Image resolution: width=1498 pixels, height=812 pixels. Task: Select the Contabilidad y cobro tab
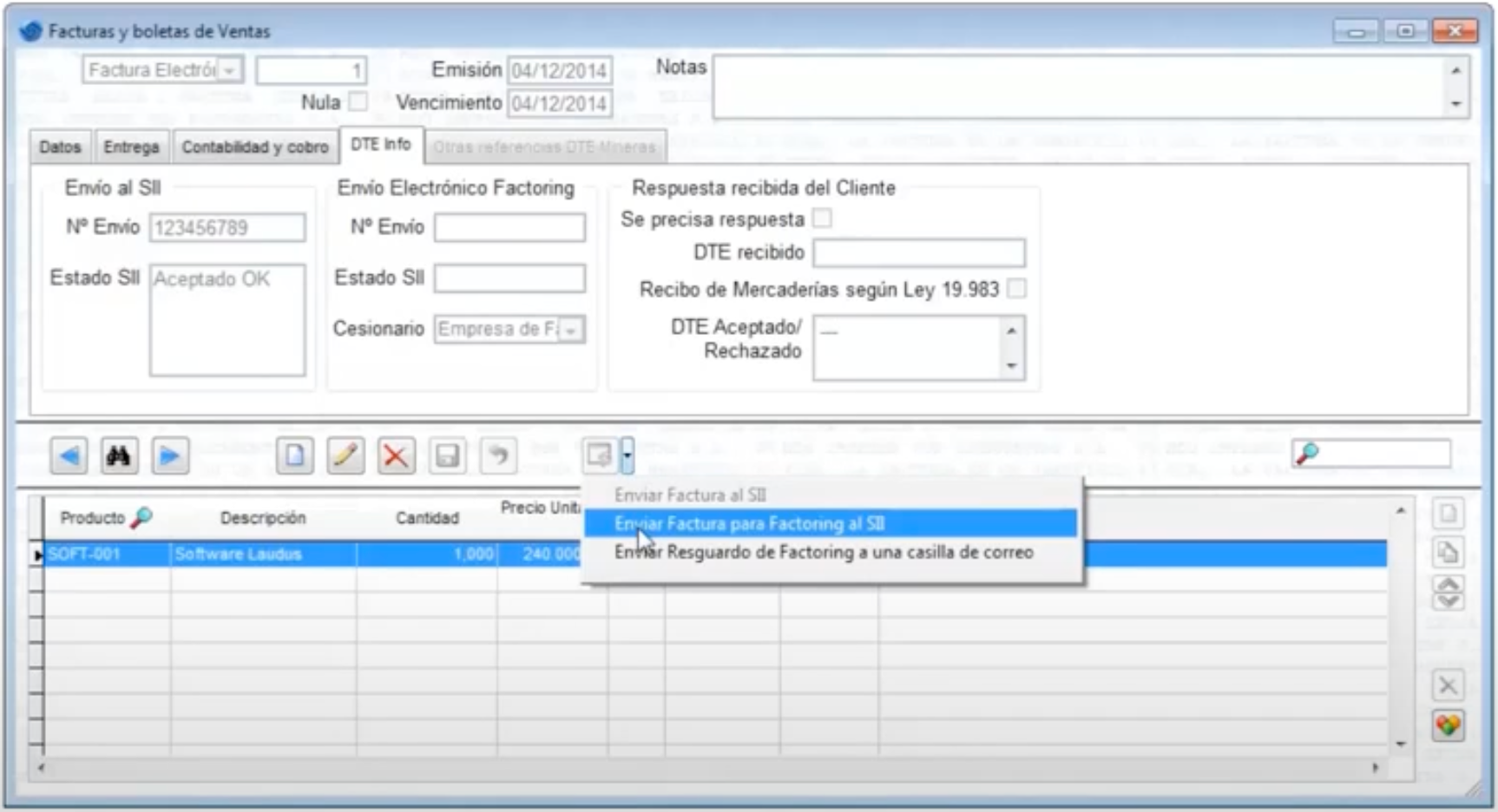click(255, 147)
